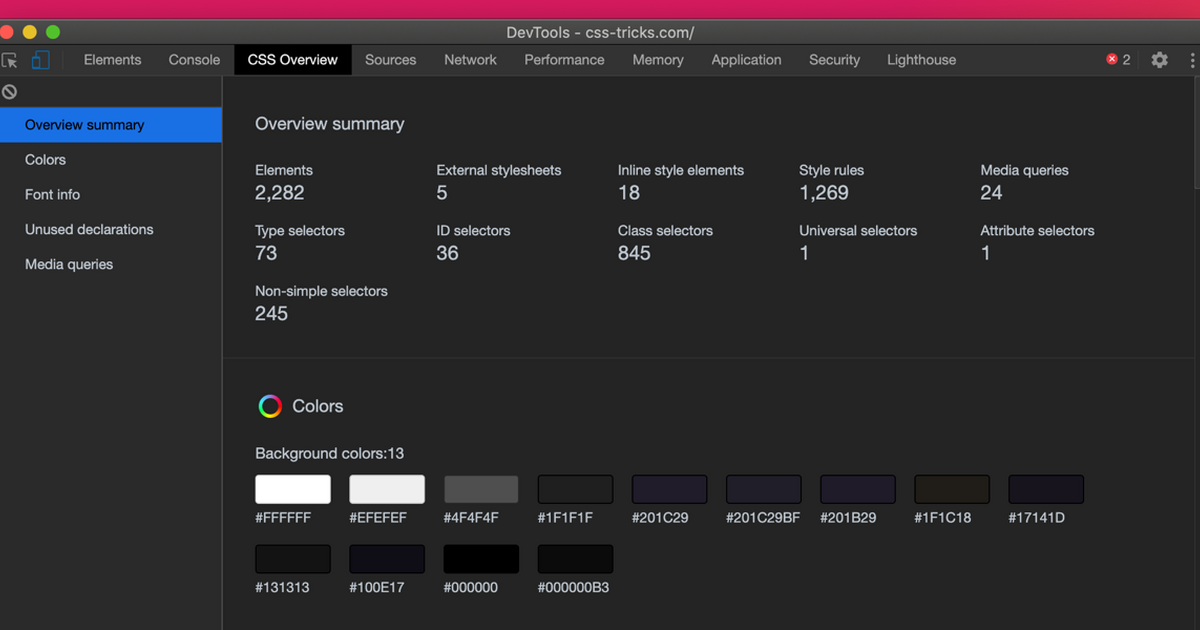Click the red error count badge

[1118, 60]
